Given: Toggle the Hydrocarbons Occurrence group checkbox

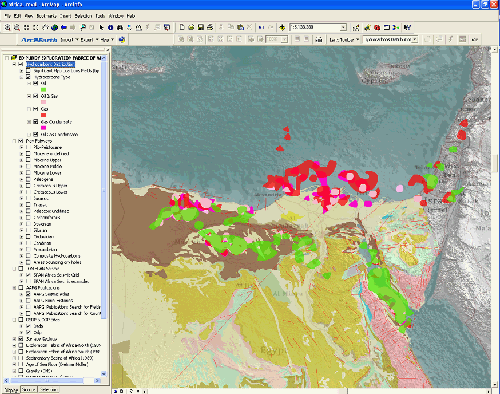Looking at the screenshot, I should [x=21, y=64].
